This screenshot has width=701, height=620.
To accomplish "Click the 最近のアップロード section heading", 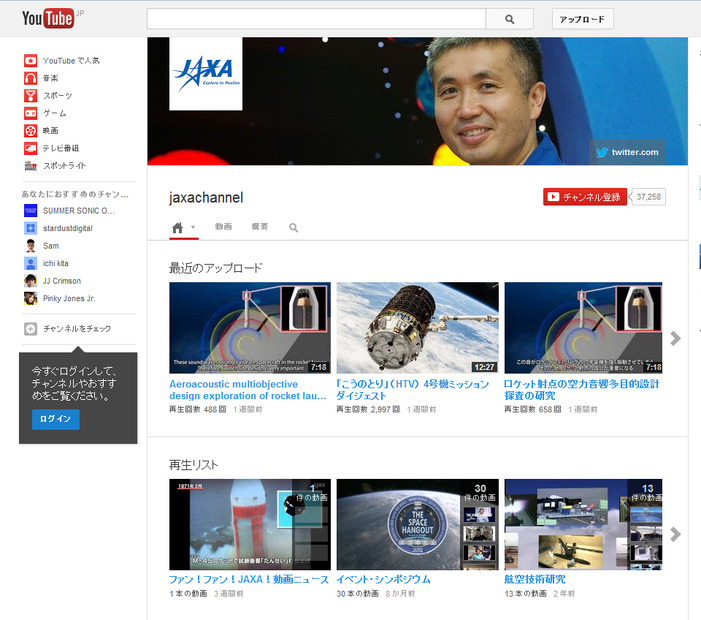I will (x=215, y=268).
